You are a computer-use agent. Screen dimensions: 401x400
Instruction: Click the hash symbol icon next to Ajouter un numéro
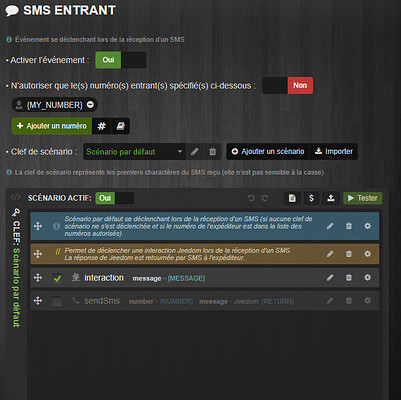click(x=101, y=126)
